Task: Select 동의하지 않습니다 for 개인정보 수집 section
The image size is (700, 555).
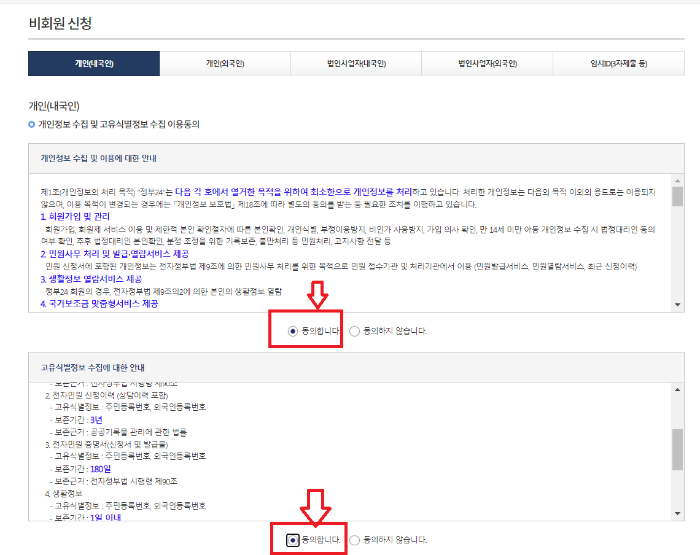Action: tap(354, 331)
